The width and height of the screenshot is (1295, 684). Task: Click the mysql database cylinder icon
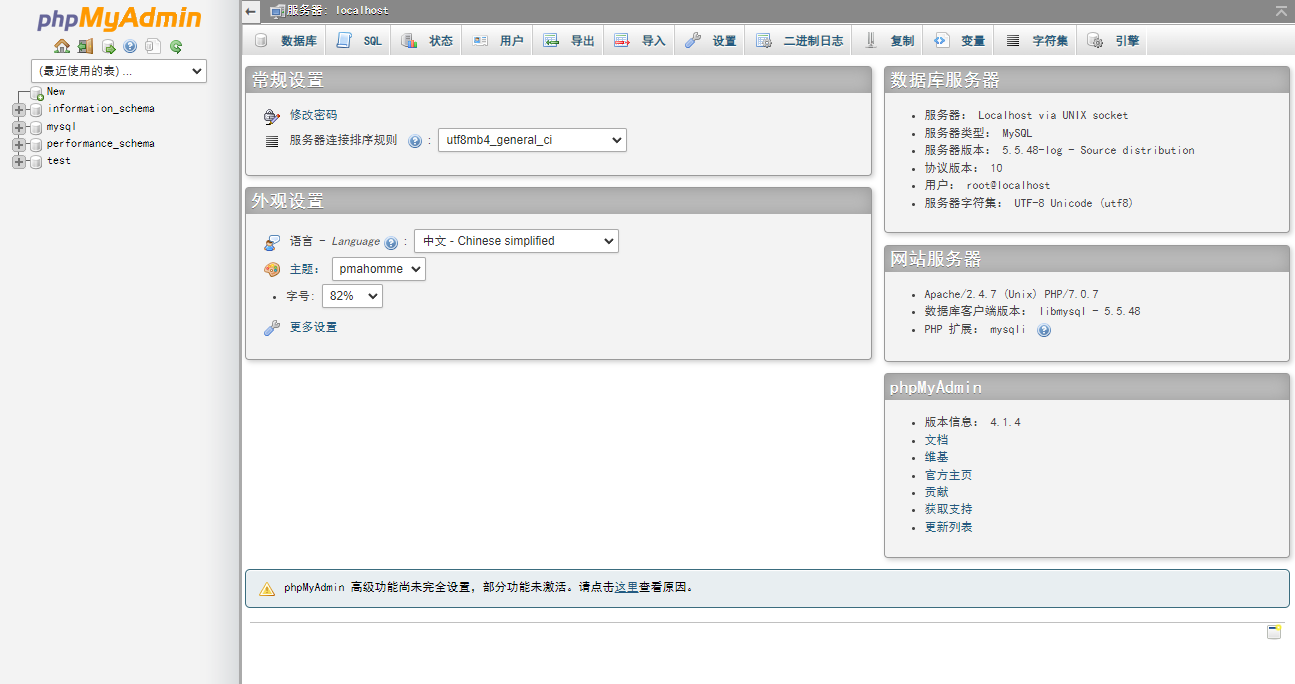coord(37,127)
